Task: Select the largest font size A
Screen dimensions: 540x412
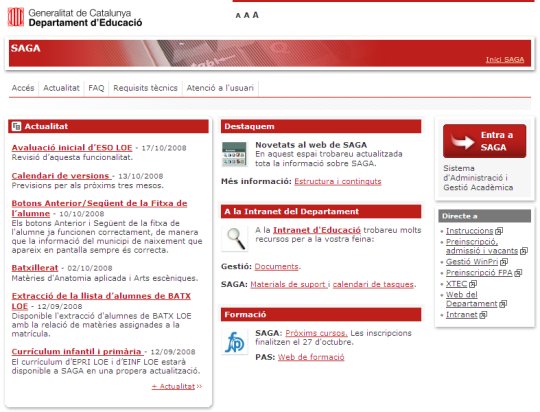Action: [255, 15]
